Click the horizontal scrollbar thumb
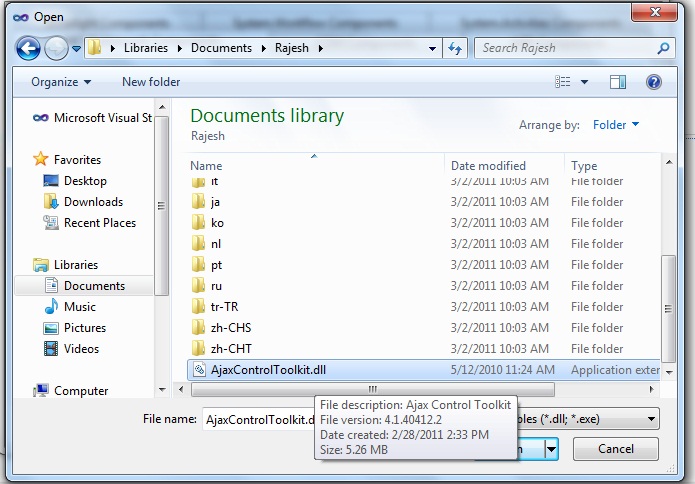Image resolution: width=695 pixels, height=484 pixels. (x=372, y=390)
